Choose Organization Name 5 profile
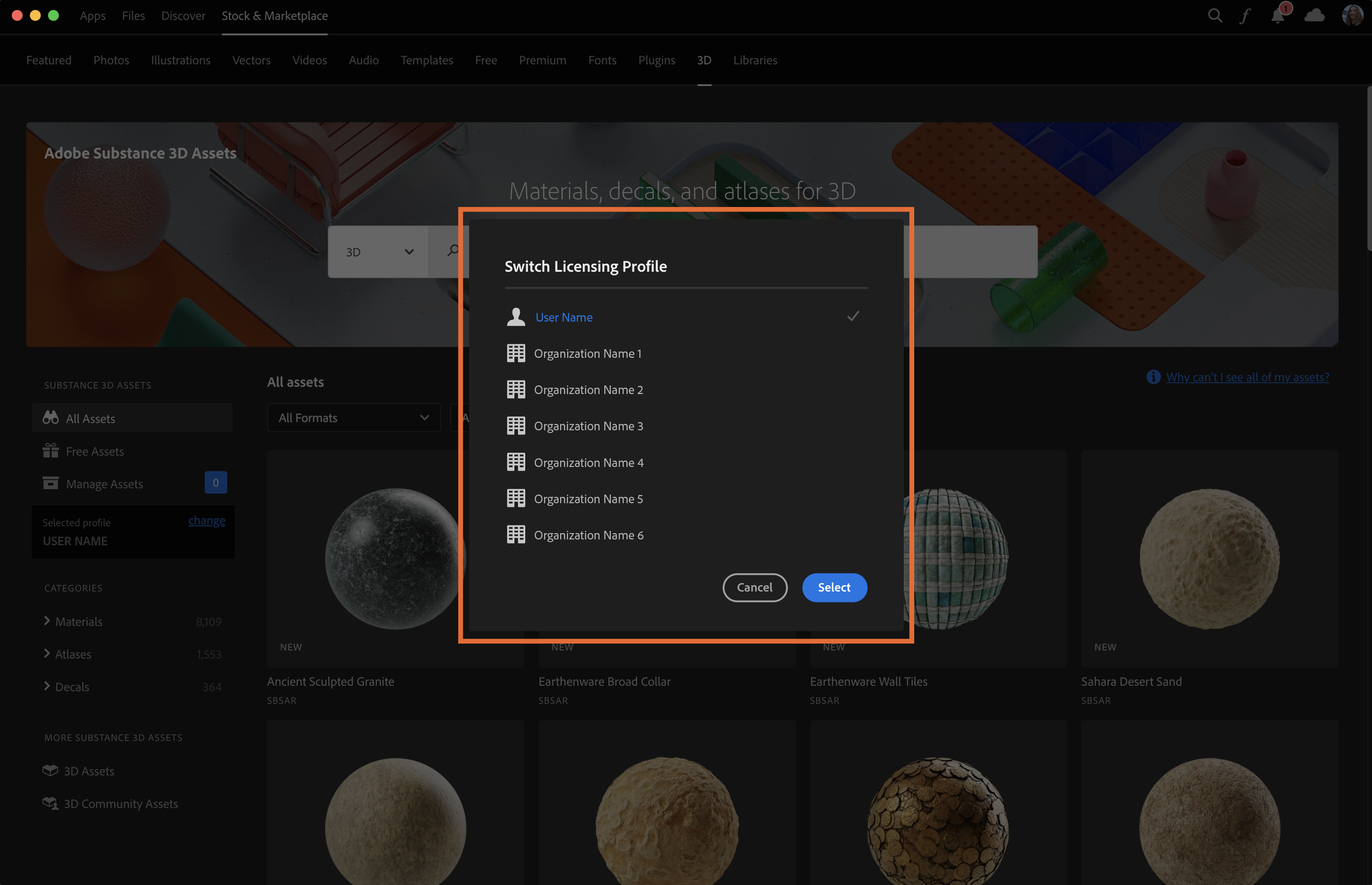Image resolution: width=1372 pixels, height=885 pixels. click(x=588, y=499)
